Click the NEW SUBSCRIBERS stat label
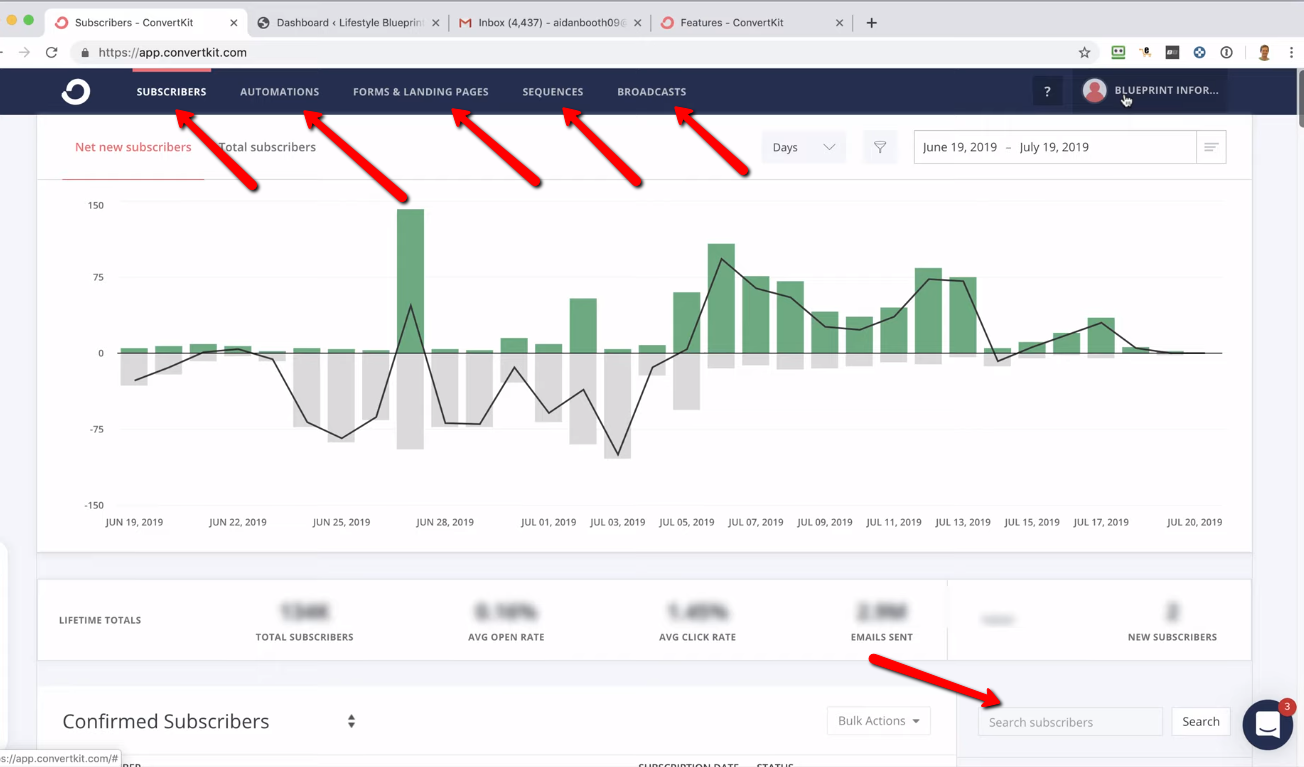 [x=1172, y=637]
